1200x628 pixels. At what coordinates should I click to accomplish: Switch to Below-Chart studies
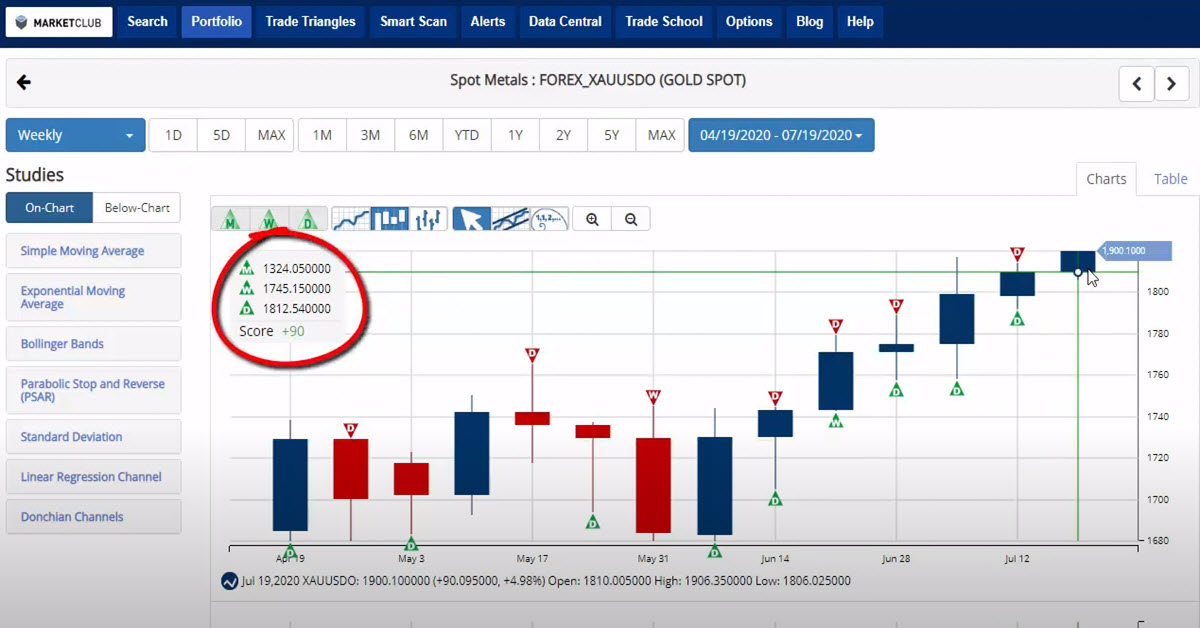pos(137,208)
